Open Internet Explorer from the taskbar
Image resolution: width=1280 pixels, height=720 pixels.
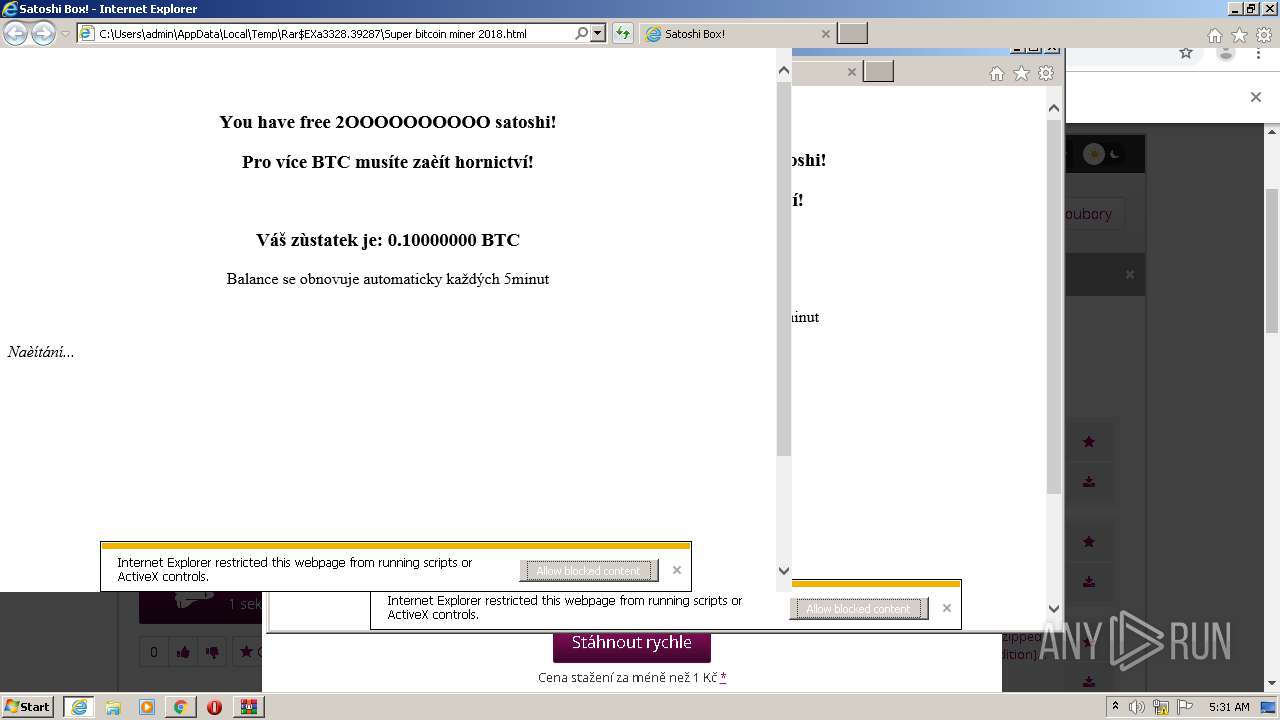coord(79,707)
